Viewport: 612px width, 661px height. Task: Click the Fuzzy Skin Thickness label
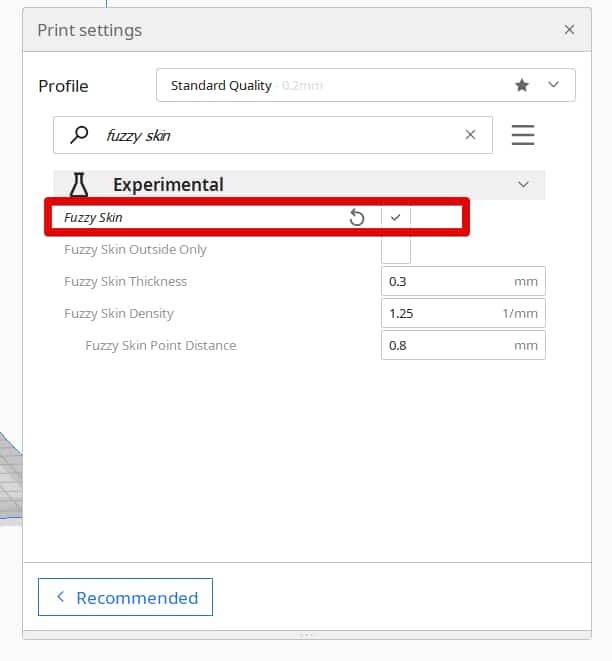click(125, 281)
